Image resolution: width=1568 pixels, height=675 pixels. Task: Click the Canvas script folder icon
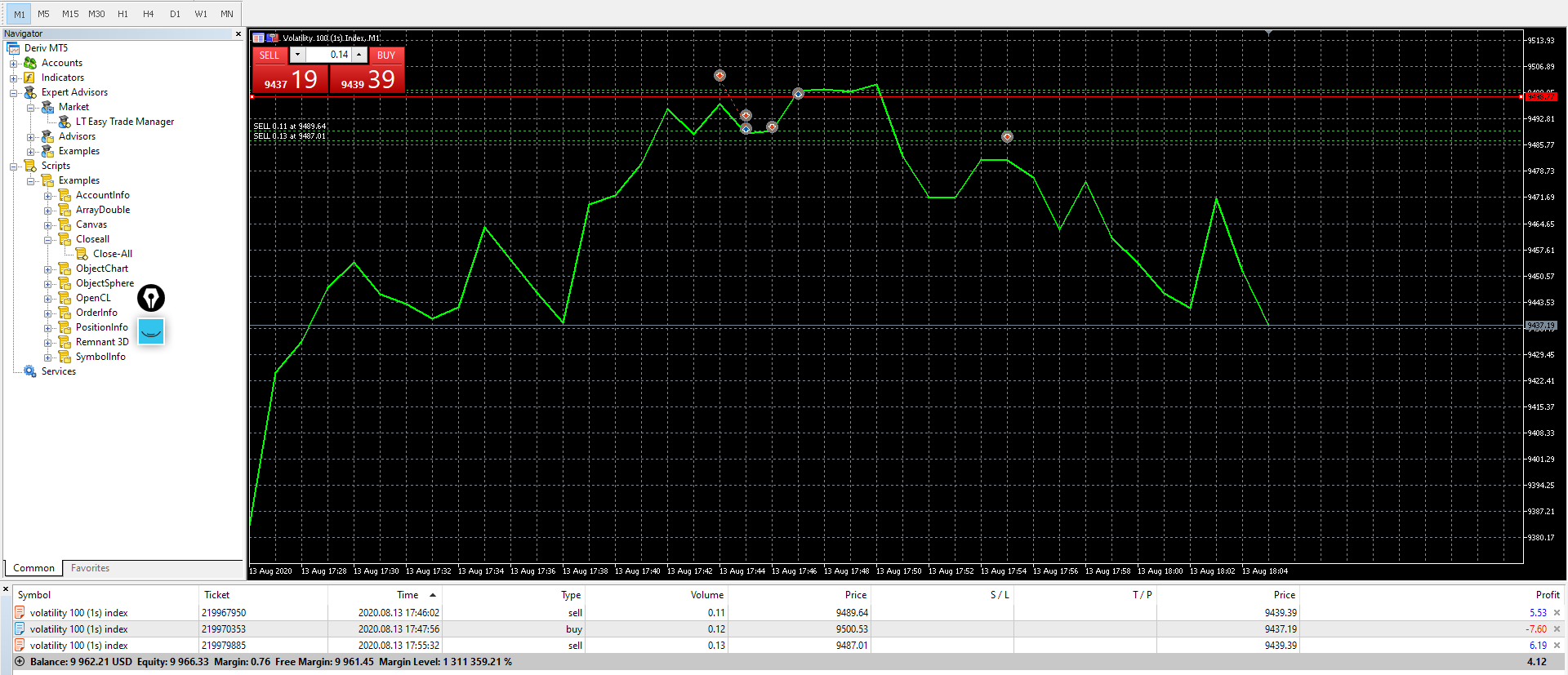coord(65,224)
